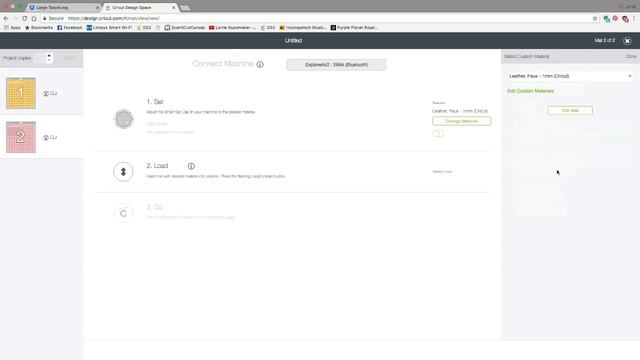Open the info icon next to 2. Load
Image resolution: width=640 pixels, height=360 pixels.
(191, 166)
